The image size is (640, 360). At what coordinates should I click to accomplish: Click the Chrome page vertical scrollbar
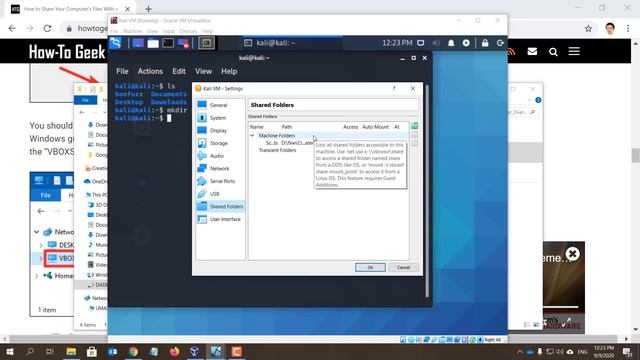636,156
